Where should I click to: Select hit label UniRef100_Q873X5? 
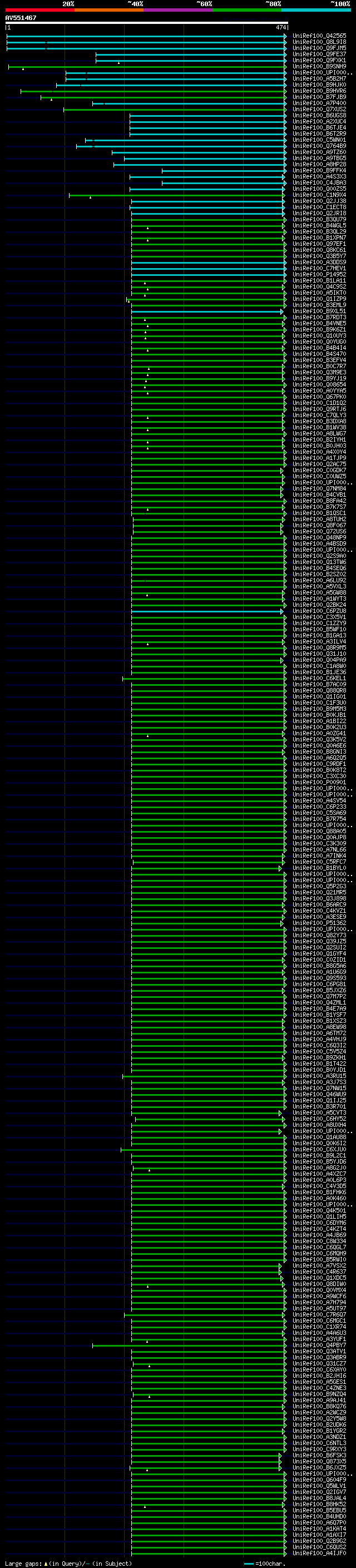pyautogui.click(x=319, y=1461)
